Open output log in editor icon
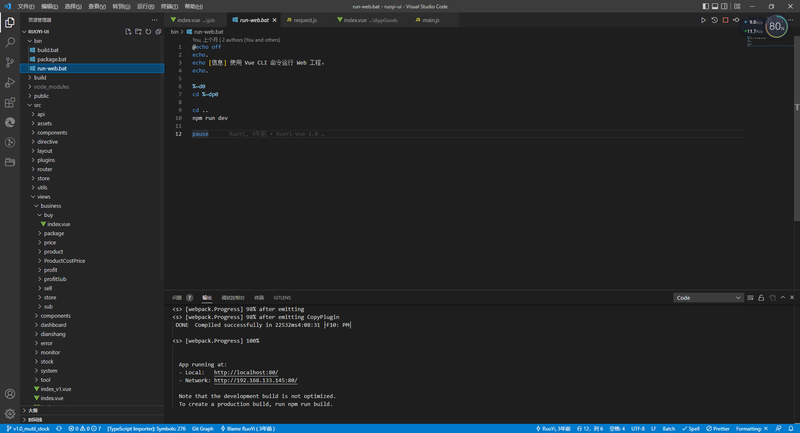Viewport: 800px width, 433px height. (772, 298)
